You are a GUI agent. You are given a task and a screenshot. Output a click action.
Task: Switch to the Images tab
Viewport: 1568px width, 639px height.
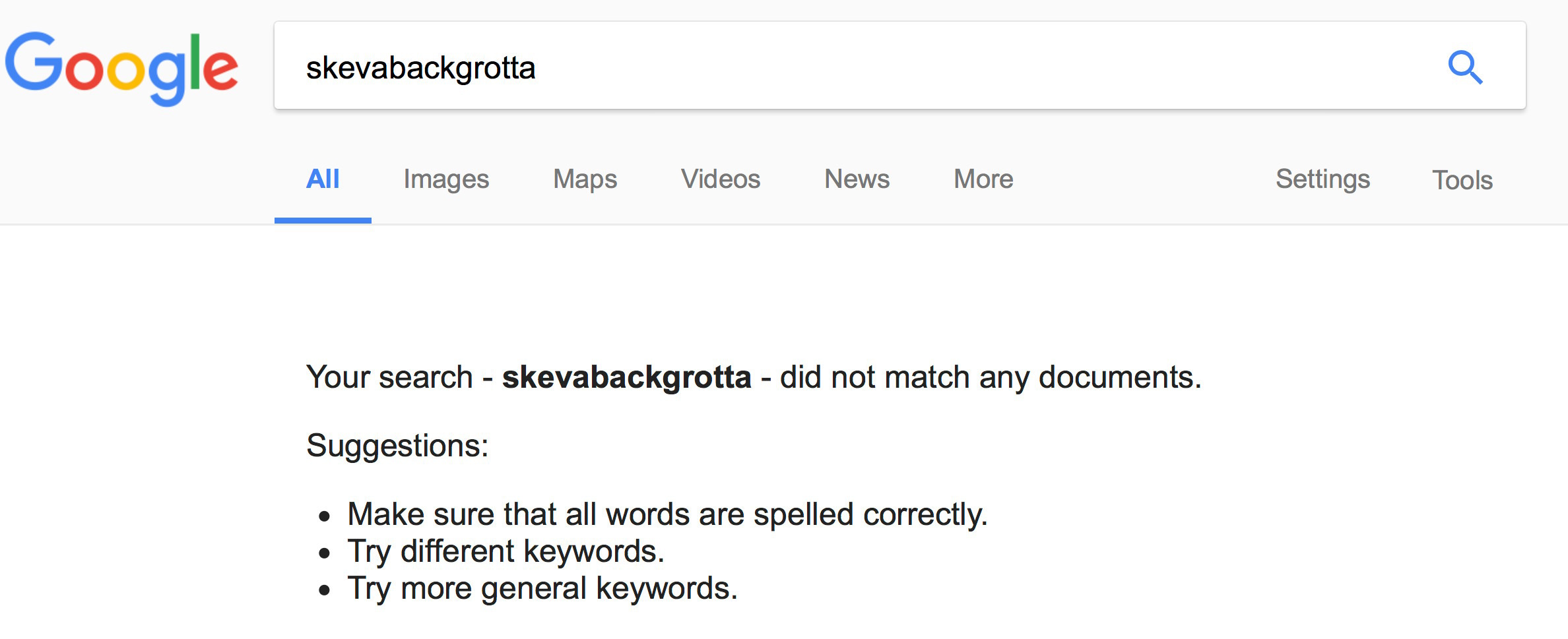(446, 179)
